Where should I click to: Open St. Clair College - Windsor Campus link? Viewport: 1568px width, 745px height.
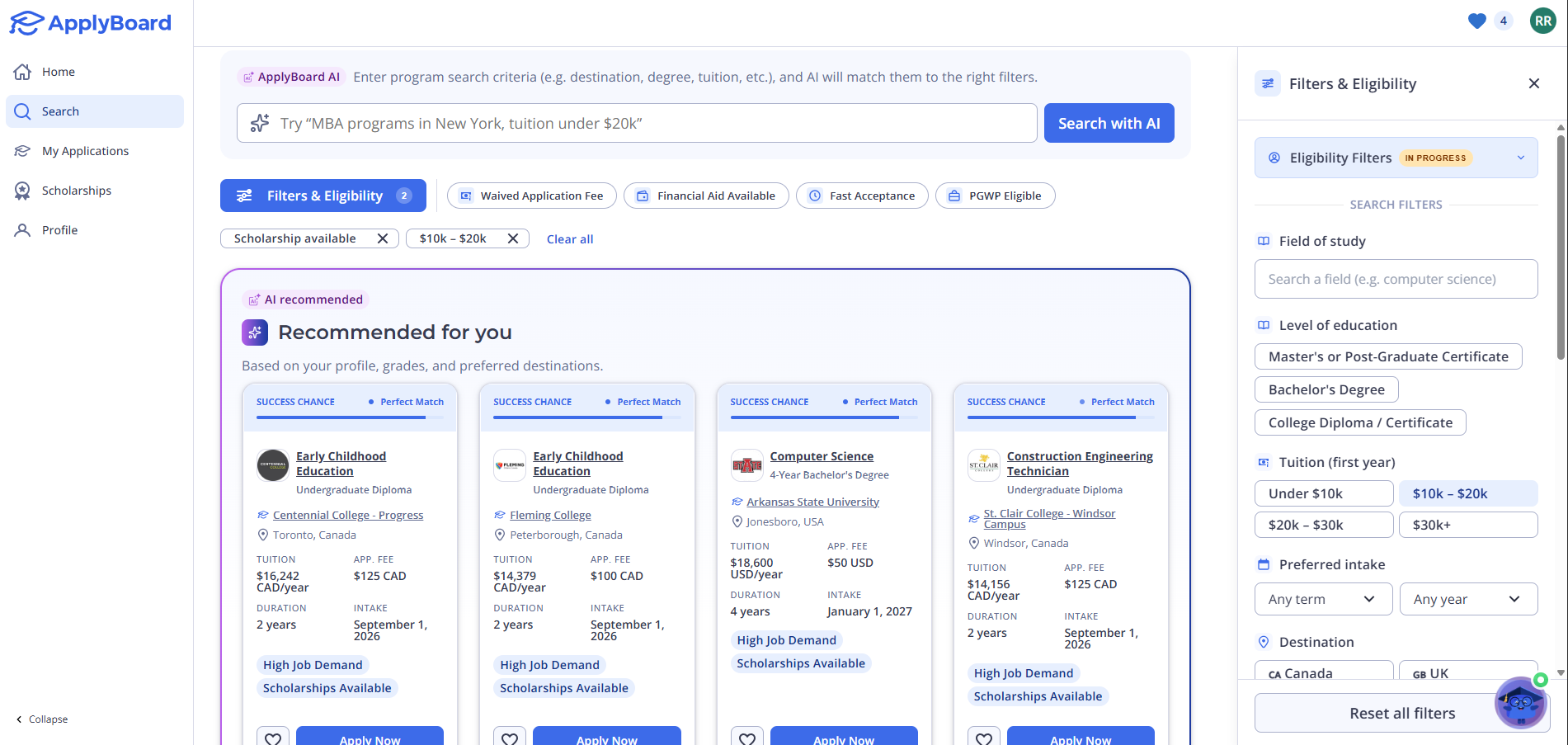(x=1049, y=518)
